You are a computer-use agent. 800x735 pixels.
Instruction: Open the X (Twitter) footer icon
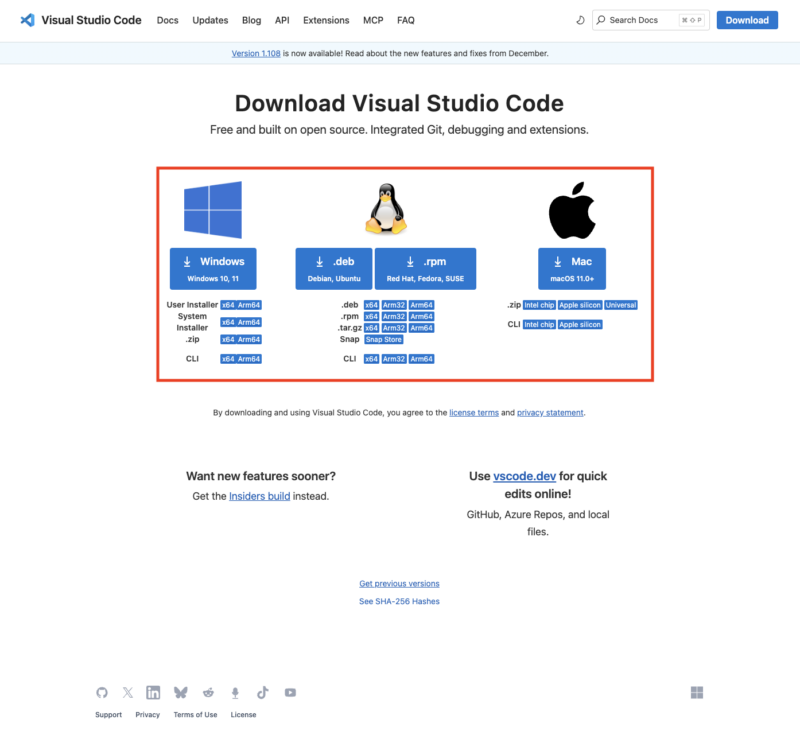[127, 692]
